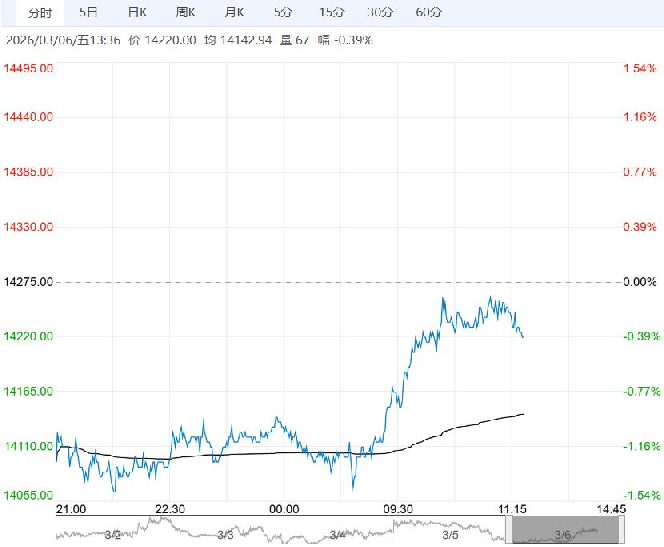This screenshot has height=547, width=664.
Task: Click the 14275.00 baseline price label
Action: coord(29,282)
